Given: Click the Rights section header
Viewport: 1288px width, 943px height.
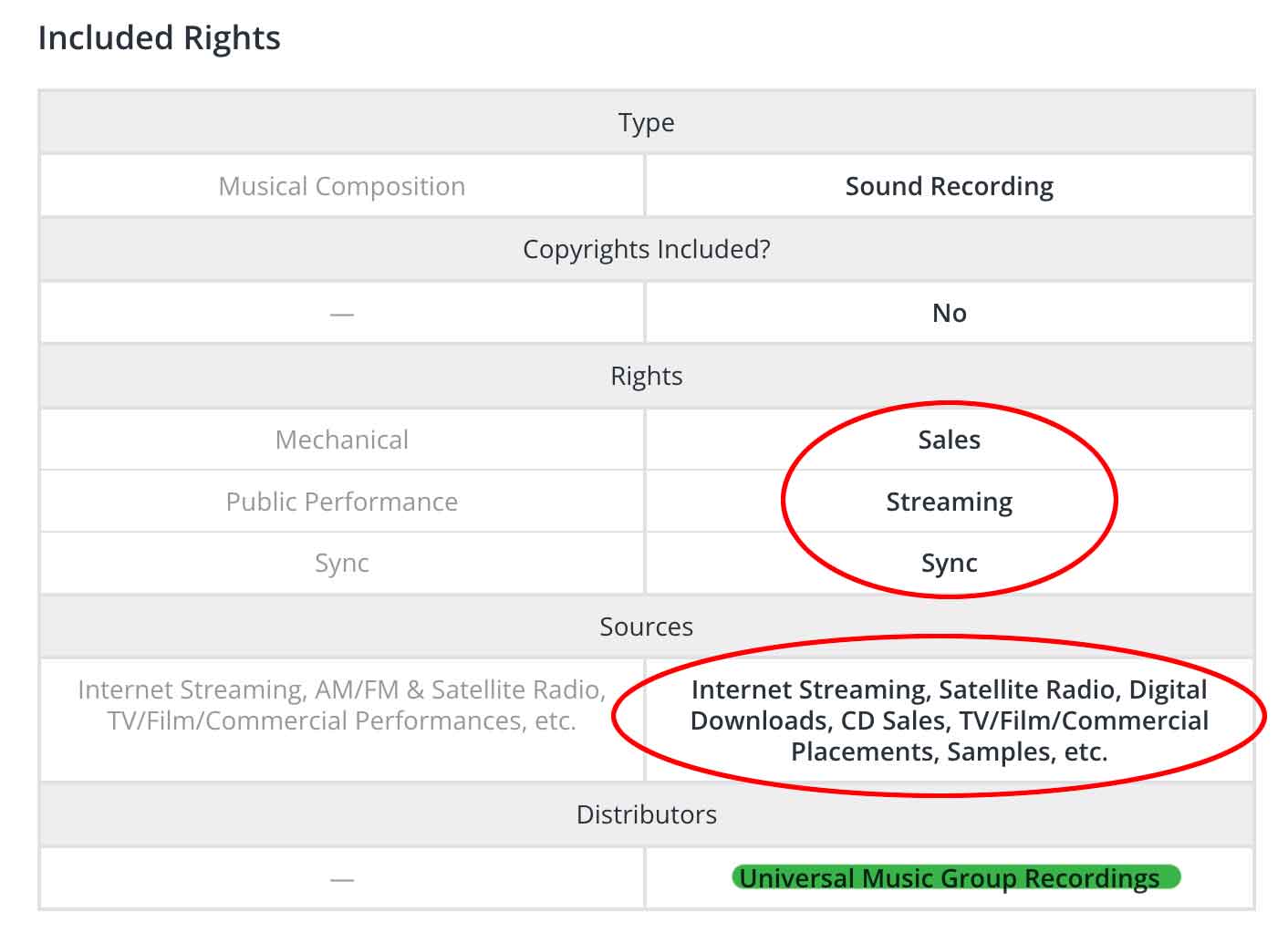Looking at the screenshot, I should tap(646, 376).
